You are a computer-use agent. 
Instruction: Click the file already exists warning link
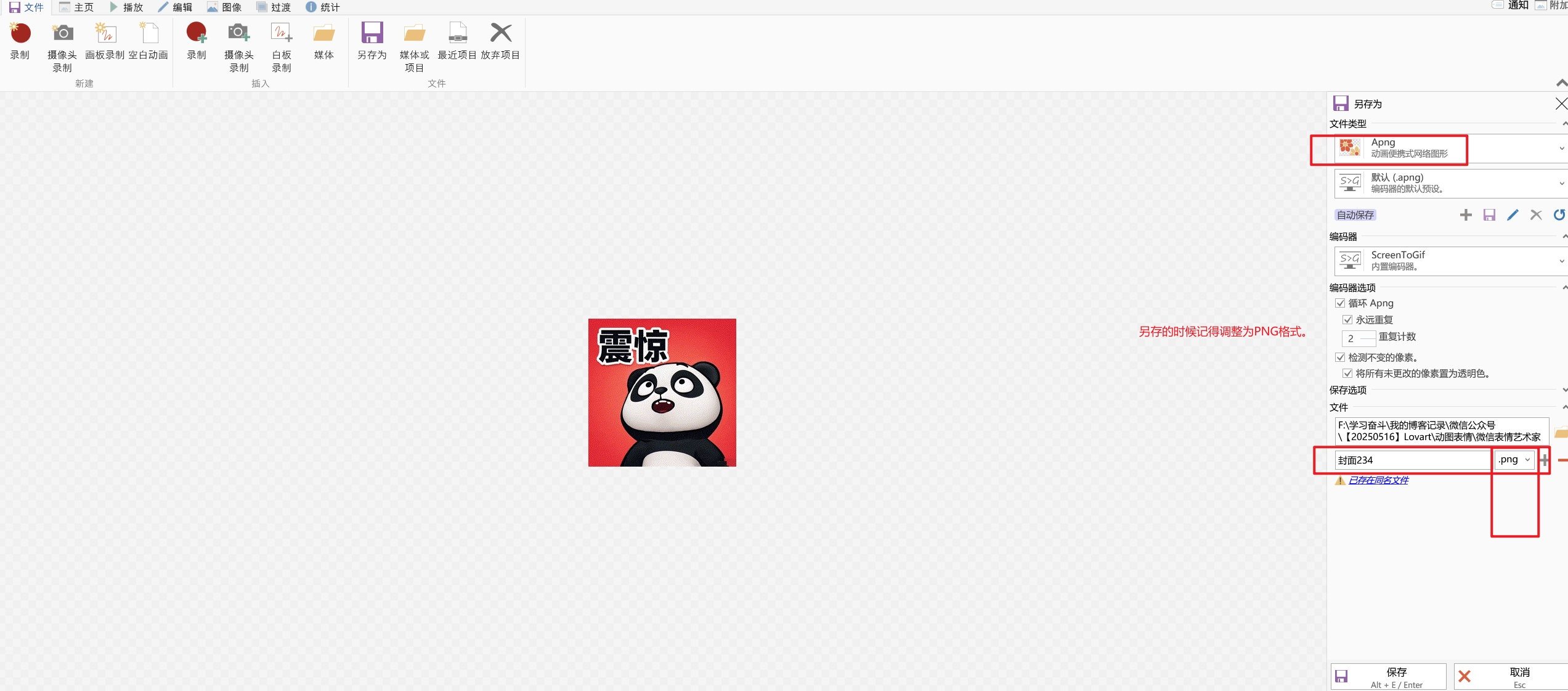[1378, 480]
